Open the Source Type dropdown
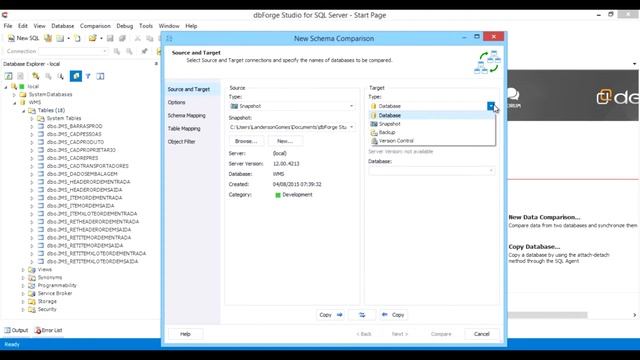The height and width of the screenshot is (360, 640). point(351,106)
